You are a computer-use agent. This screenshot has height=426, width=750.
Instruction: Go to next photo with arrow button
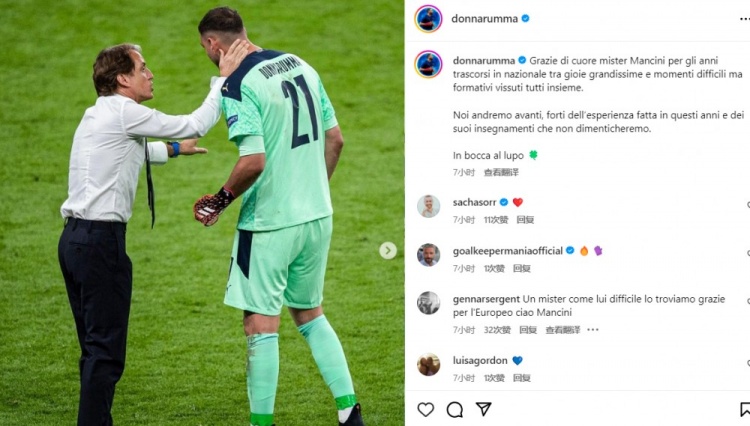[388, 251]
